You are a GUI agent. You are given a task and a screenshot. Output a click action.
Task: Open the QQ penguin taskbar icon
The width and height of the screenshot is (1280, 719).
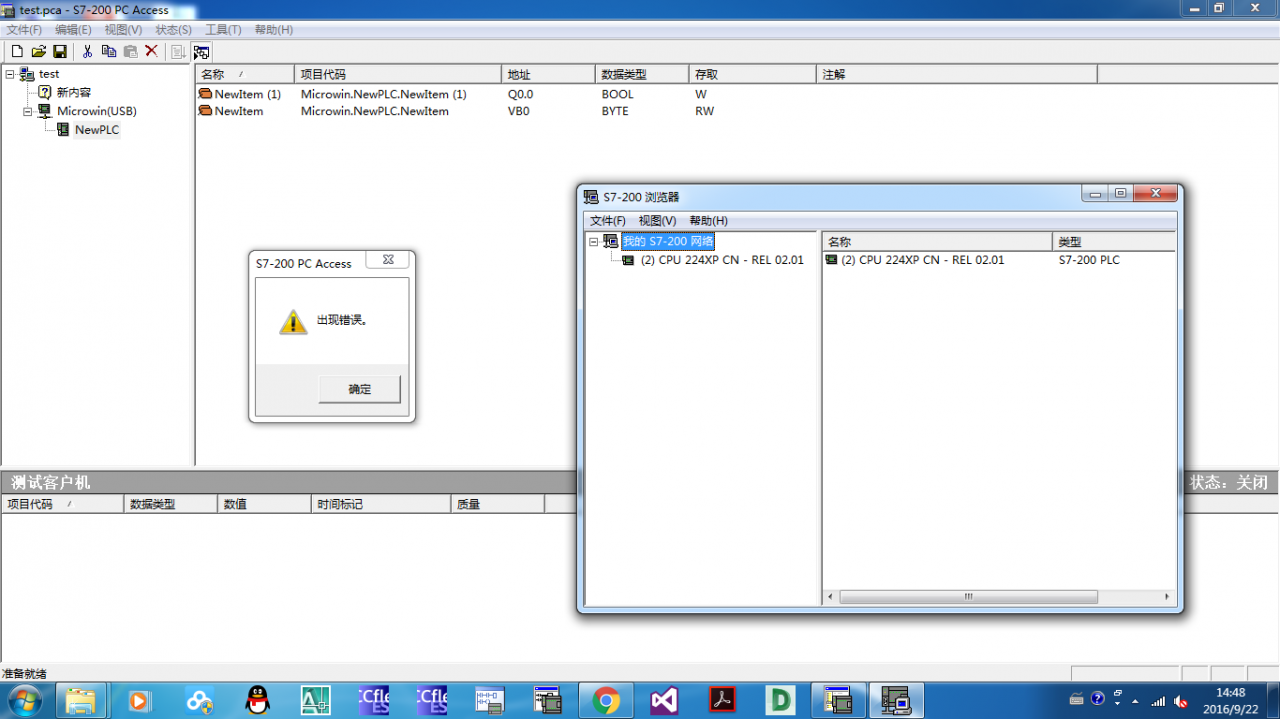coord(258,701)
